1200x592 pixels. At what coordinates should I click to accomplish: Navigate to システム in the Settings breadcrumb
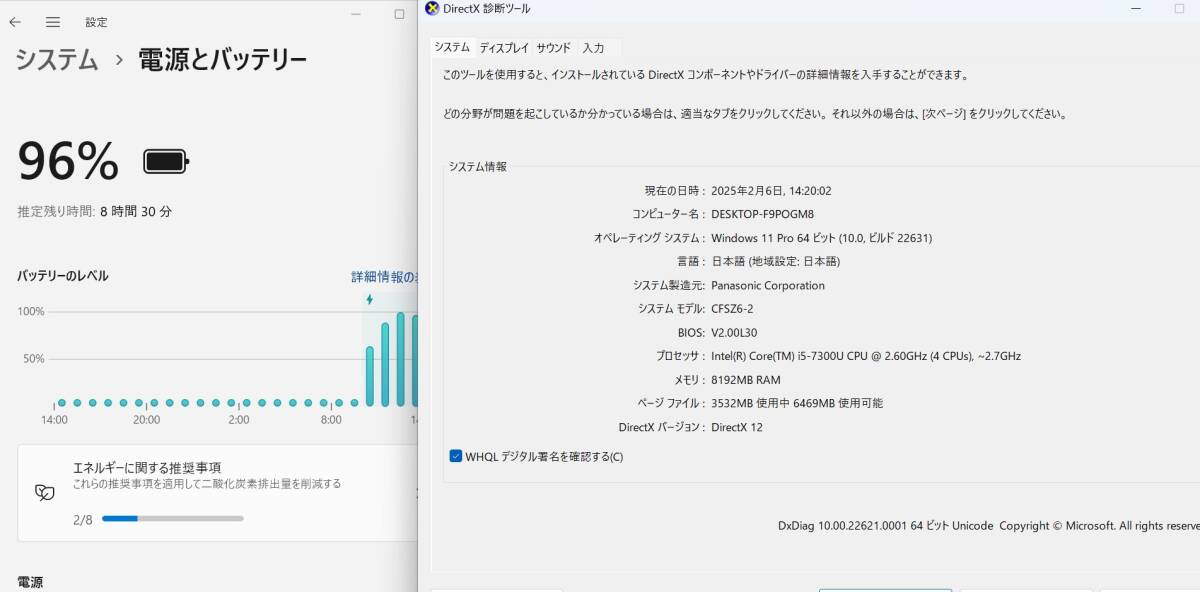click(57, 60)
